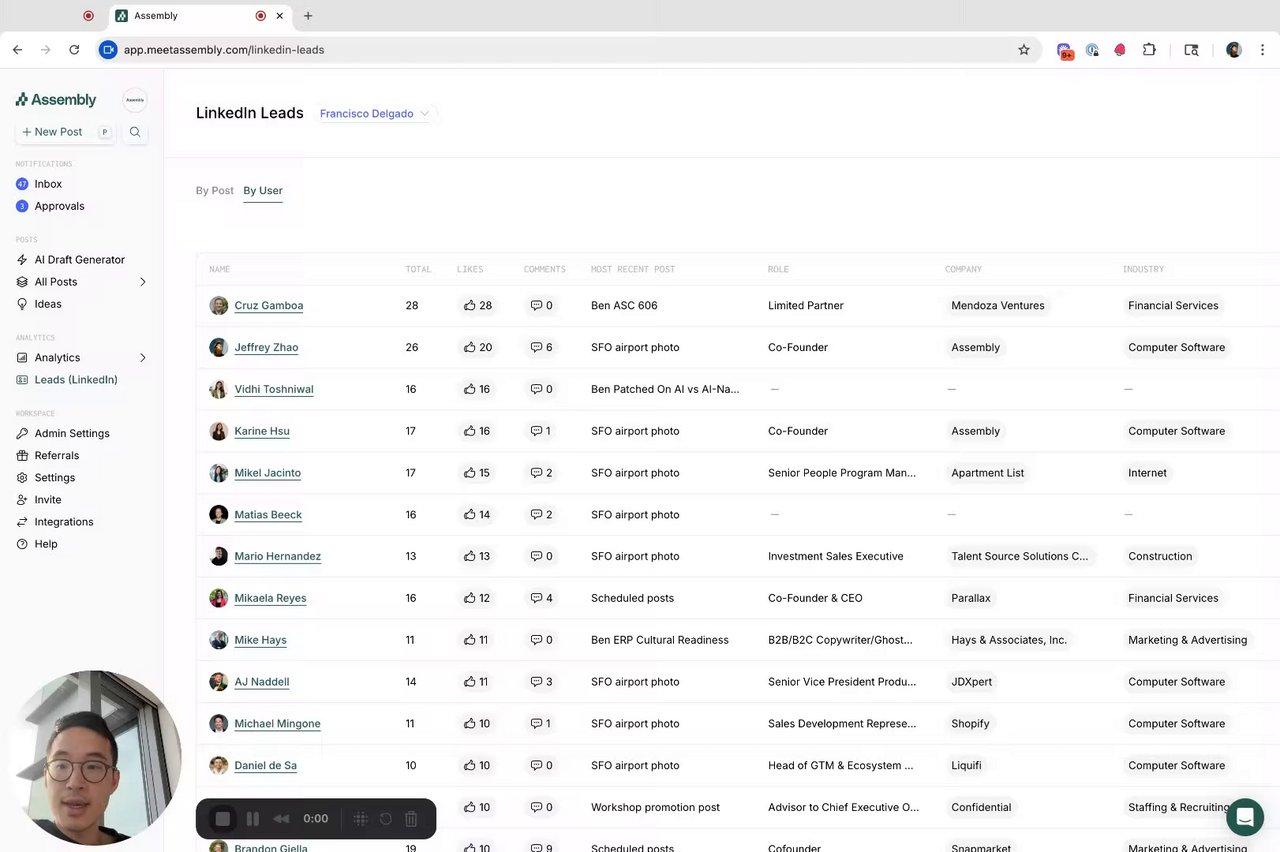Viewport: 1280px width, 852px height.
Task: Stop the screen recording
Action: pyautogui.click(x=223, y=819)
